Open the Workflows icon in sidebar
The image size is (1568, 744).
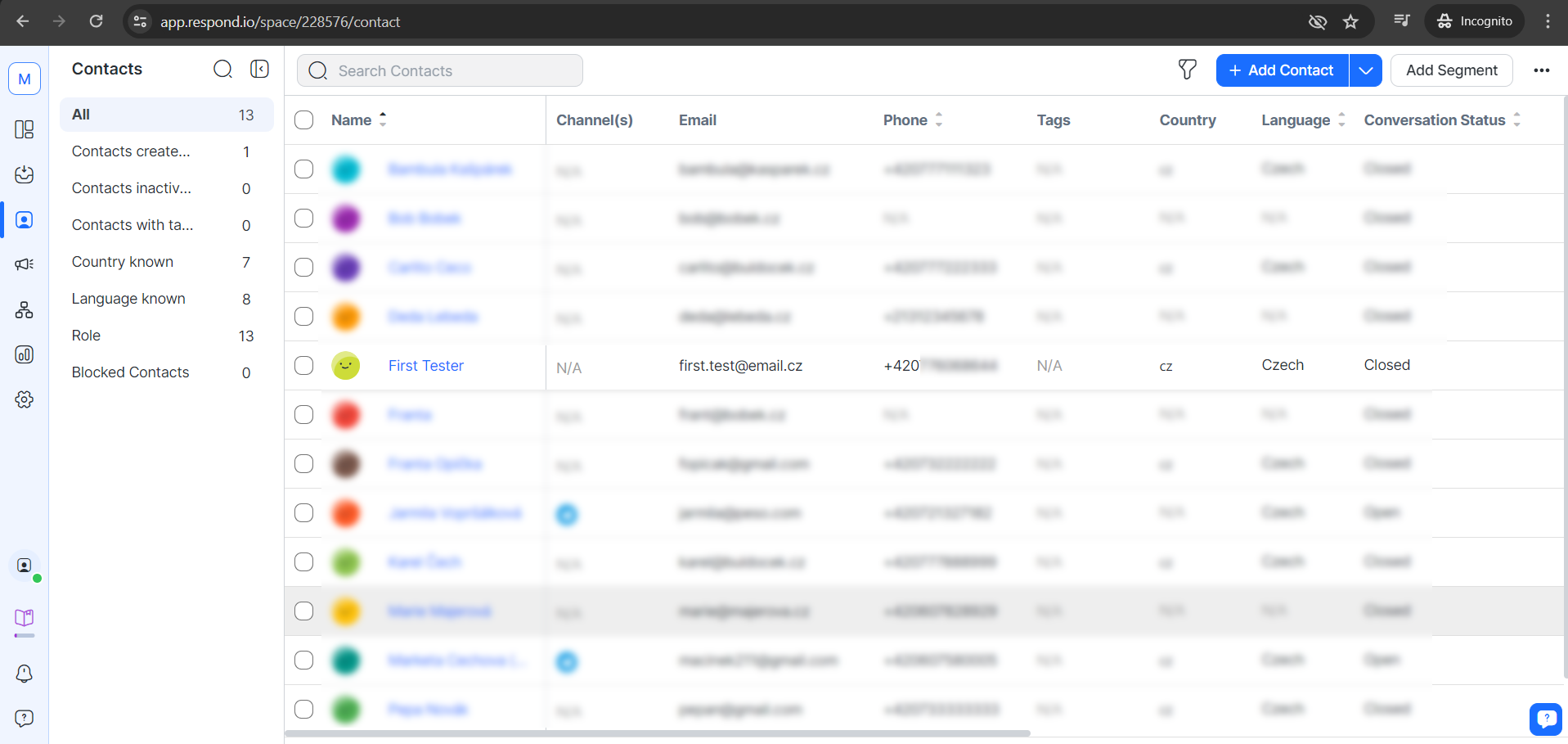25,309
